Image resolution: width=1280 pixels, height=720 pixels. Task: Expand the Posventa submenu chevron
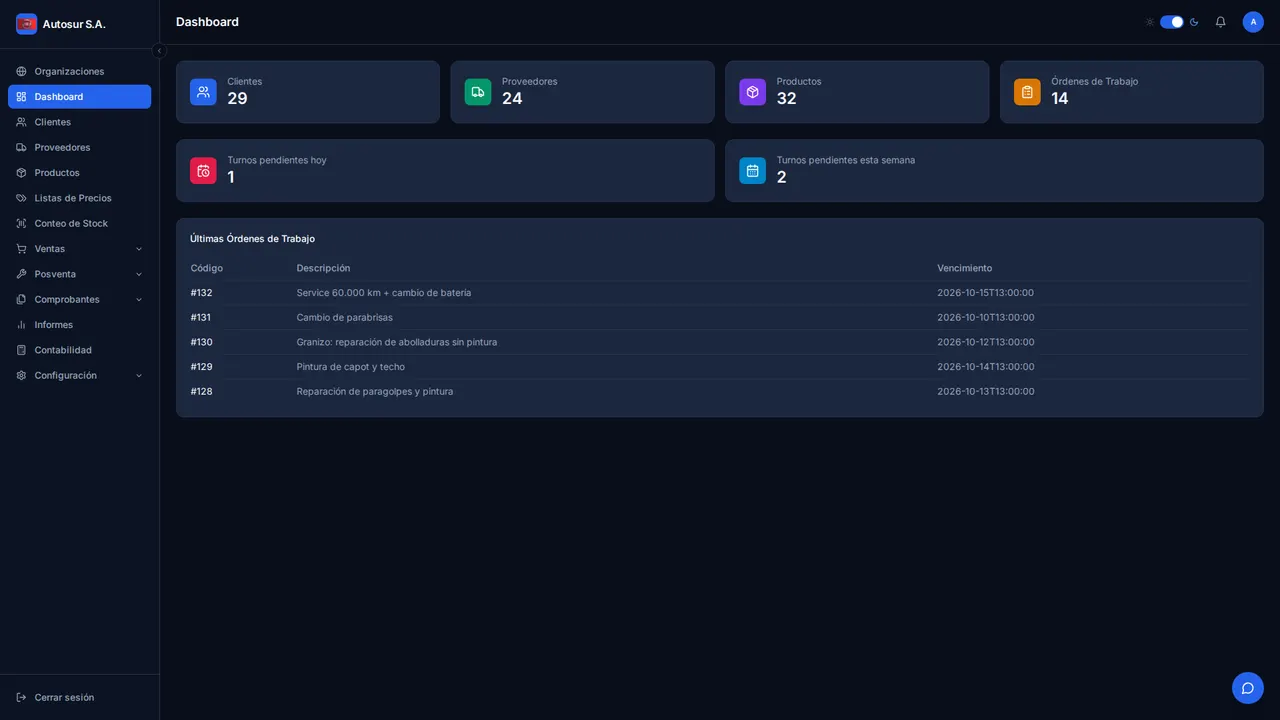139,274
